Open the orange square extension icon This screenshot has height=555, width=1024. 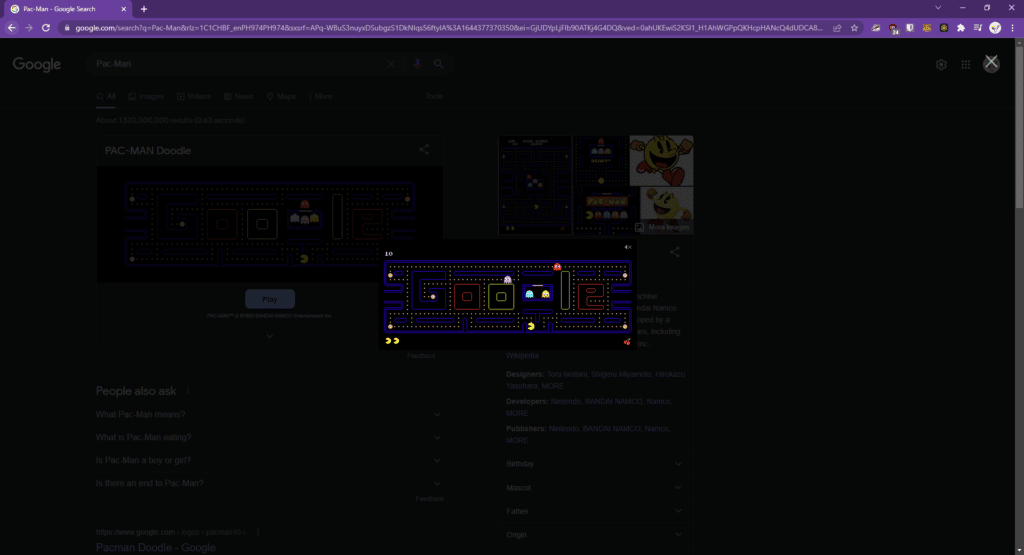pyautogui.click(x=927, y=28)
